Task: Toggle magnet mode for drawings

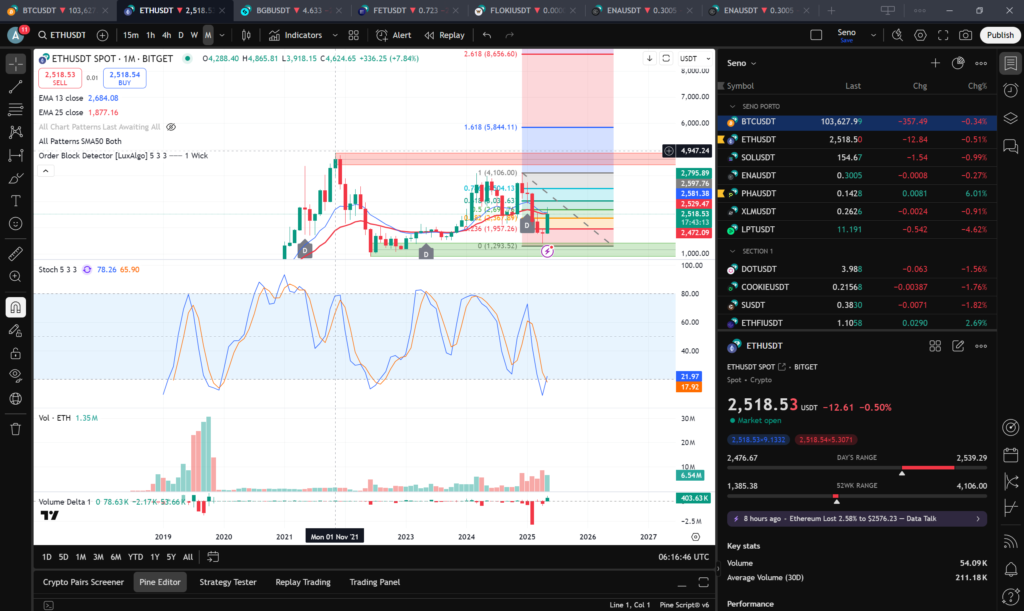Action: click(x=16, y=307)
